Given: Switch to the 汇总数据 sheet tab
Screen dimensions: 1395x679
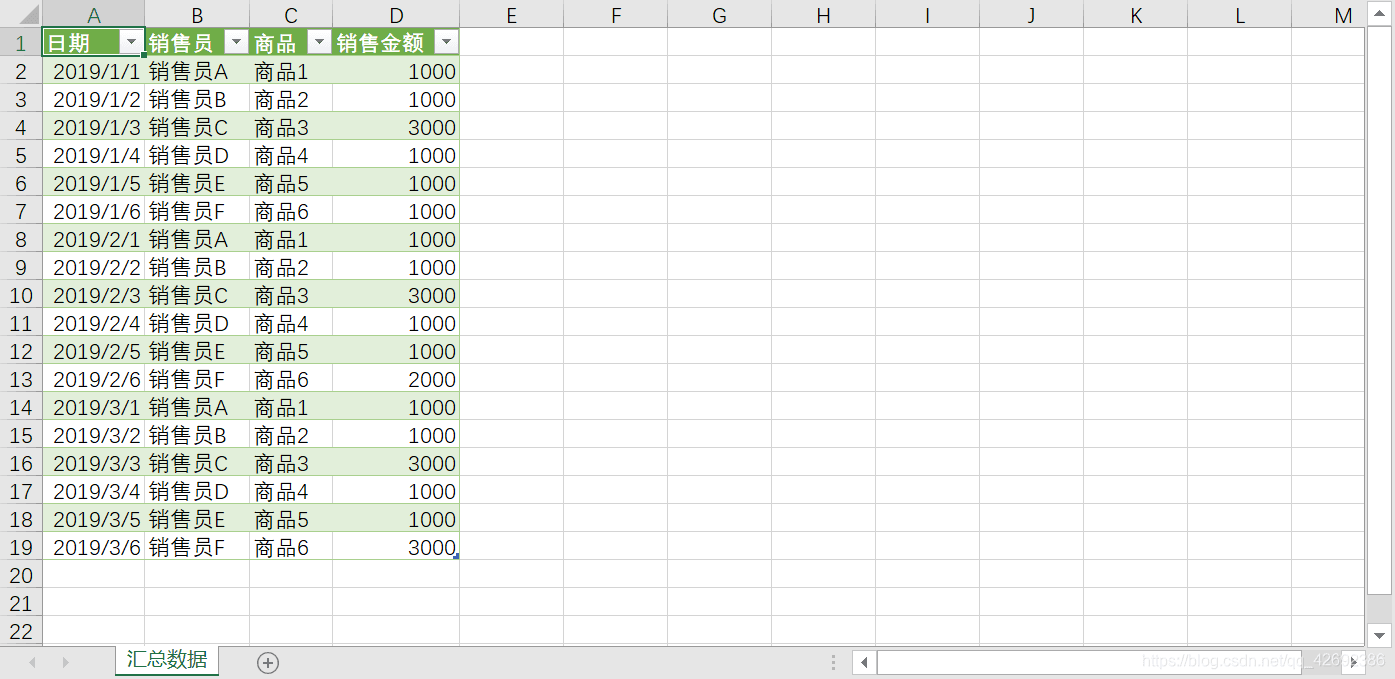Looking at the screenshot, I should tap(167, 660).
